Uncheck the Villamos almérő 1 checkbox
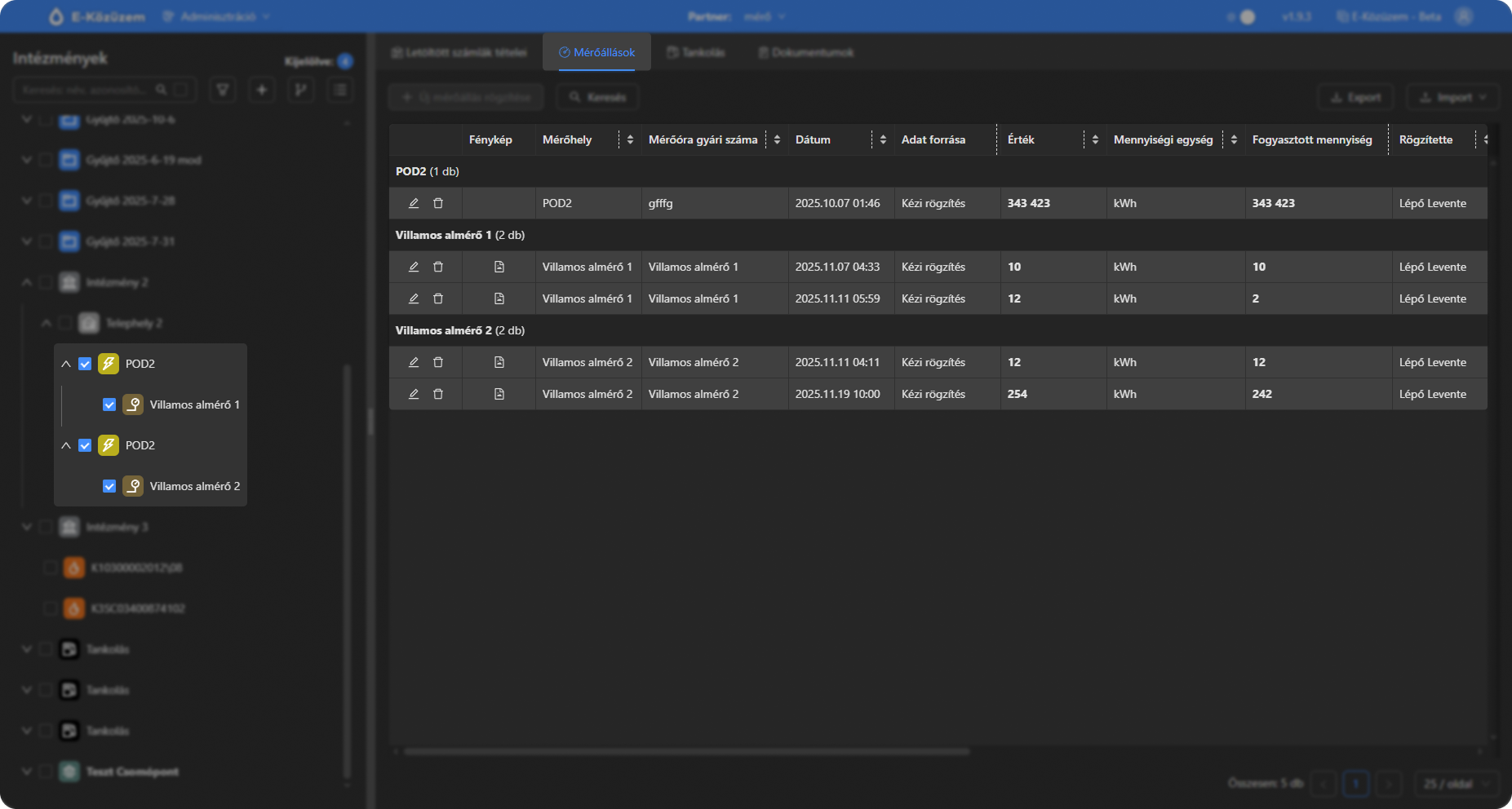 [109, 404]
